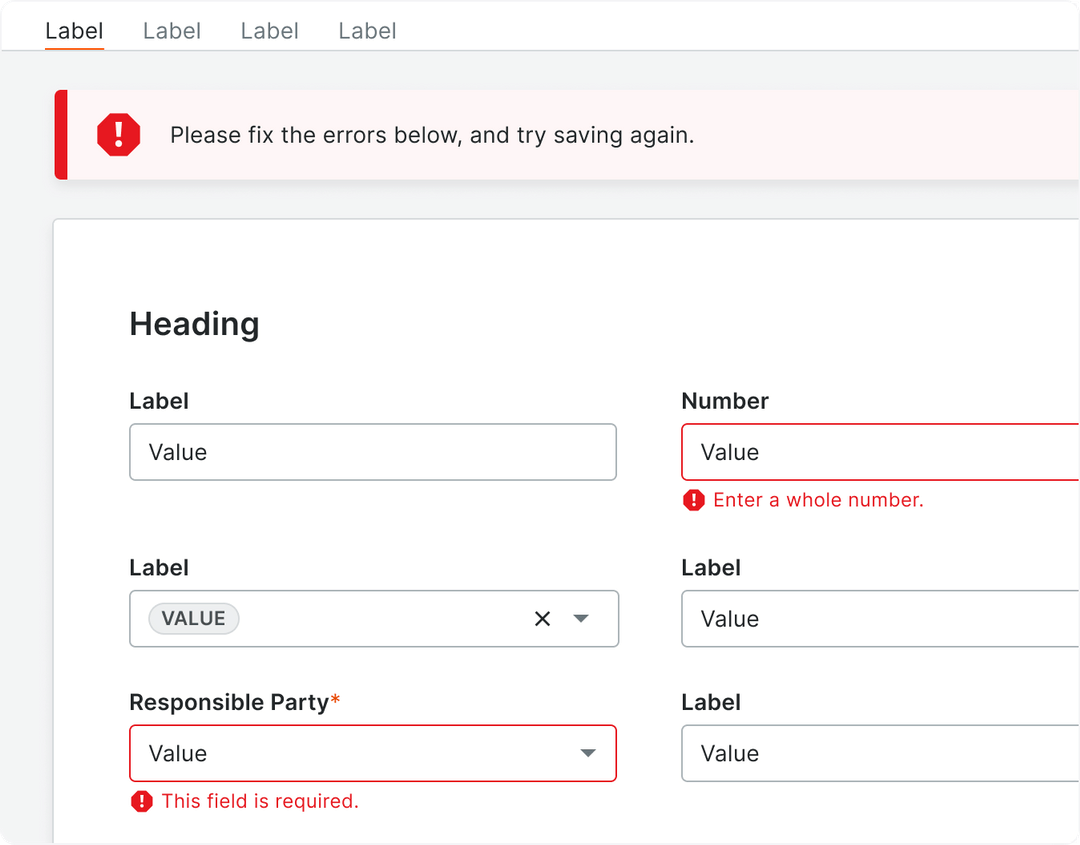1080x845 pixels.
Task: Remove the VALUE chip using the X icon
Action: coord(542,618)
